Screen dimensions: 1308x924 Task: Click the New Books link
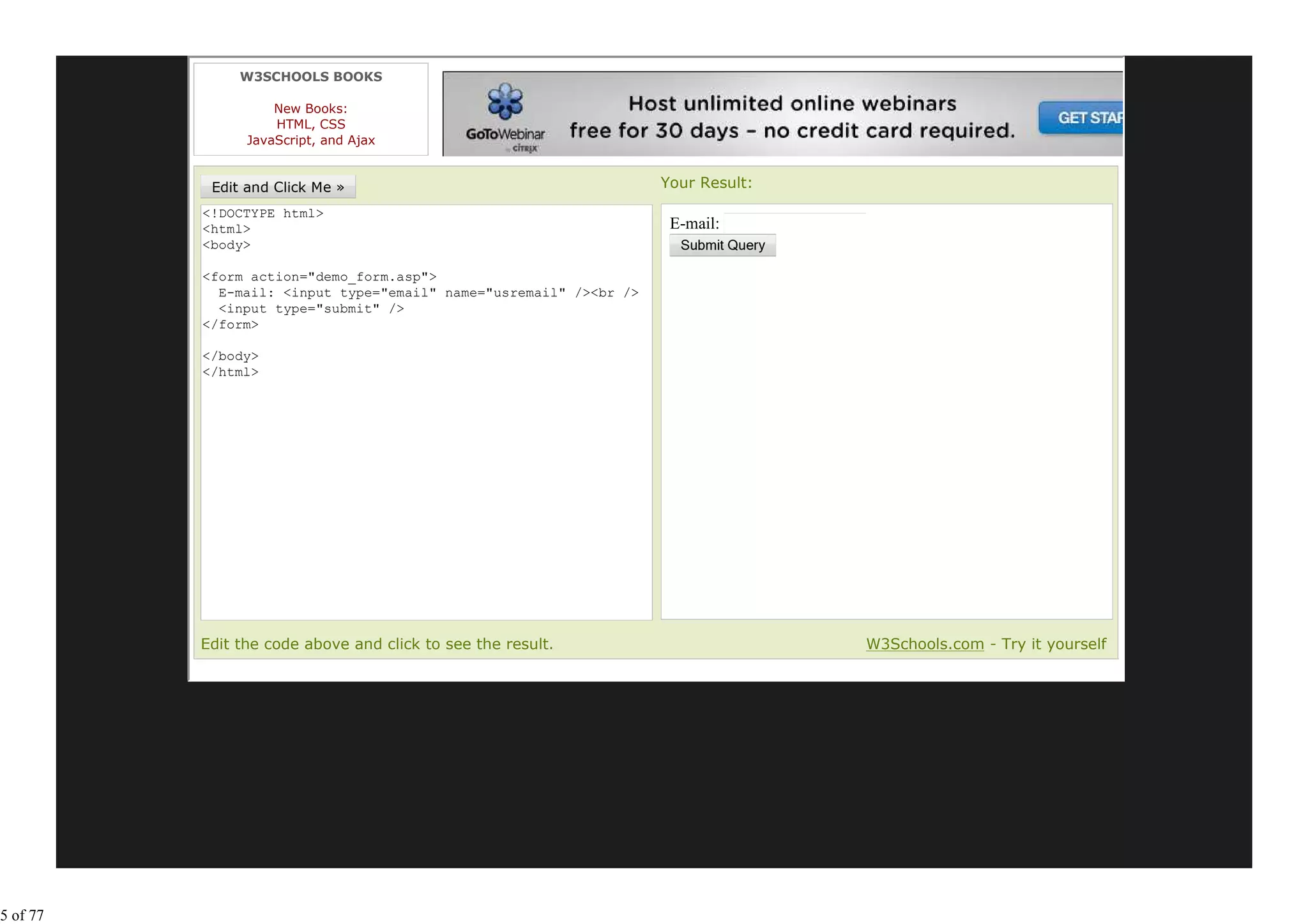310,109
